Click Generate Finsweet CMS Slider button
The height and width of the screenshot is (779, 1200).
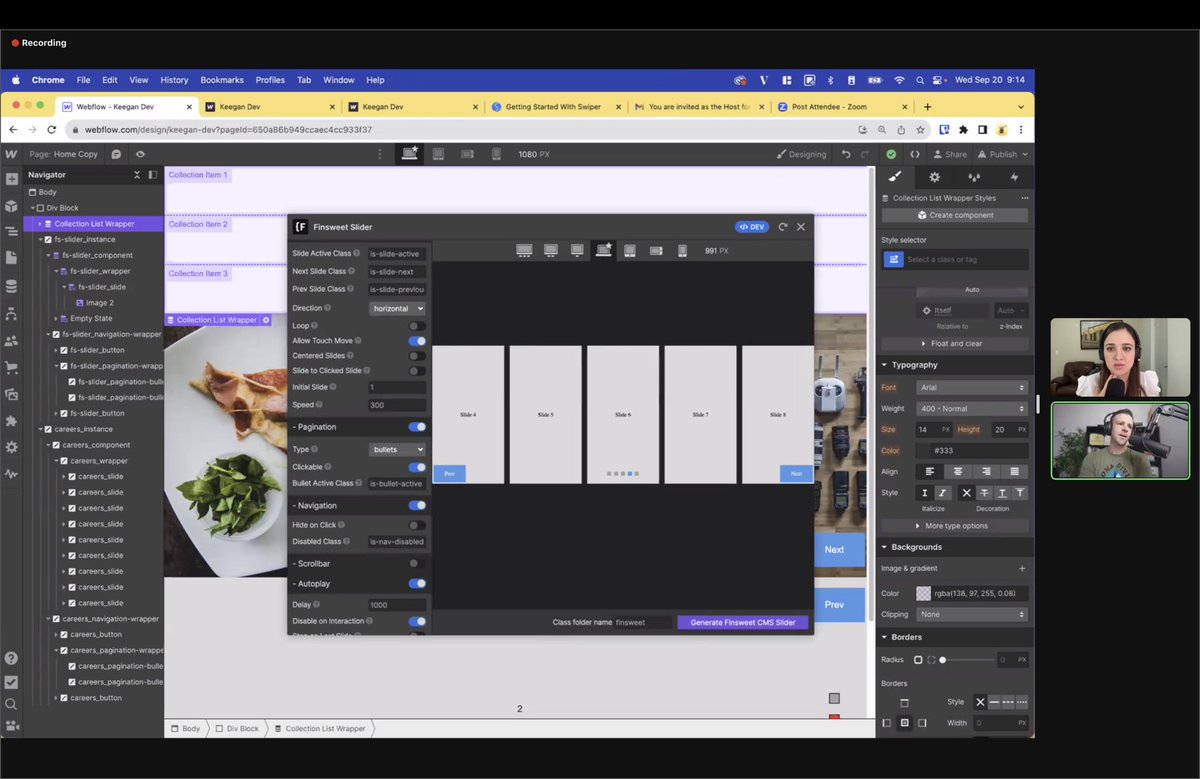(x=742, y=622)
